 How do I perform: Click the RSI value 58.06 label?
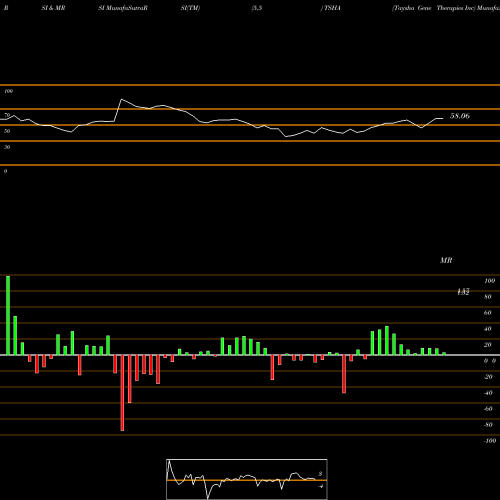[x=460, y=116]
